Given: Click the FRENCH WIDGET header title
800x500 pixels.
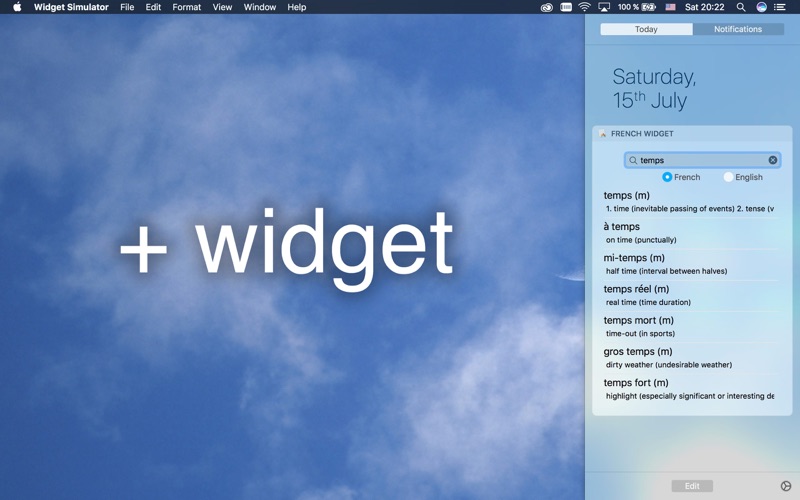Looking at the screenshot, I should tap(642, 134).
